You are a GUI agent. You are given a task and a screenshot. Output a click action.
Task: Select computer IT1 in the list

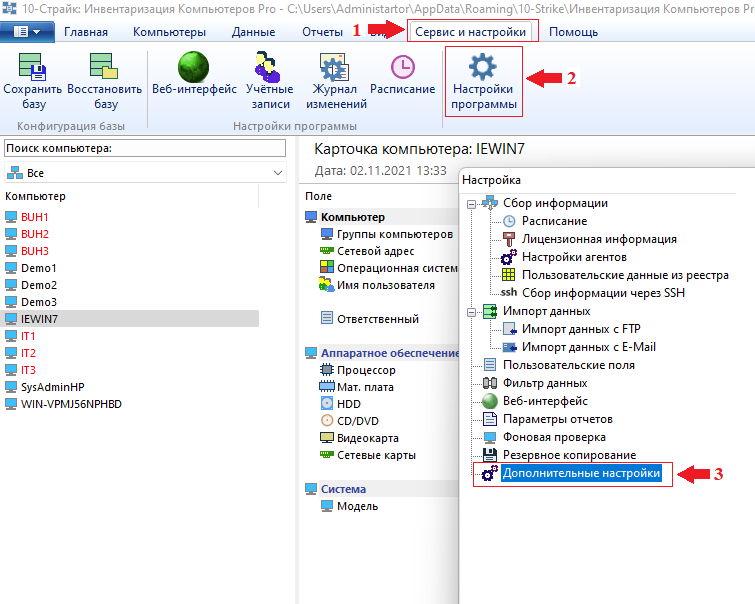[x=27, y=336]
